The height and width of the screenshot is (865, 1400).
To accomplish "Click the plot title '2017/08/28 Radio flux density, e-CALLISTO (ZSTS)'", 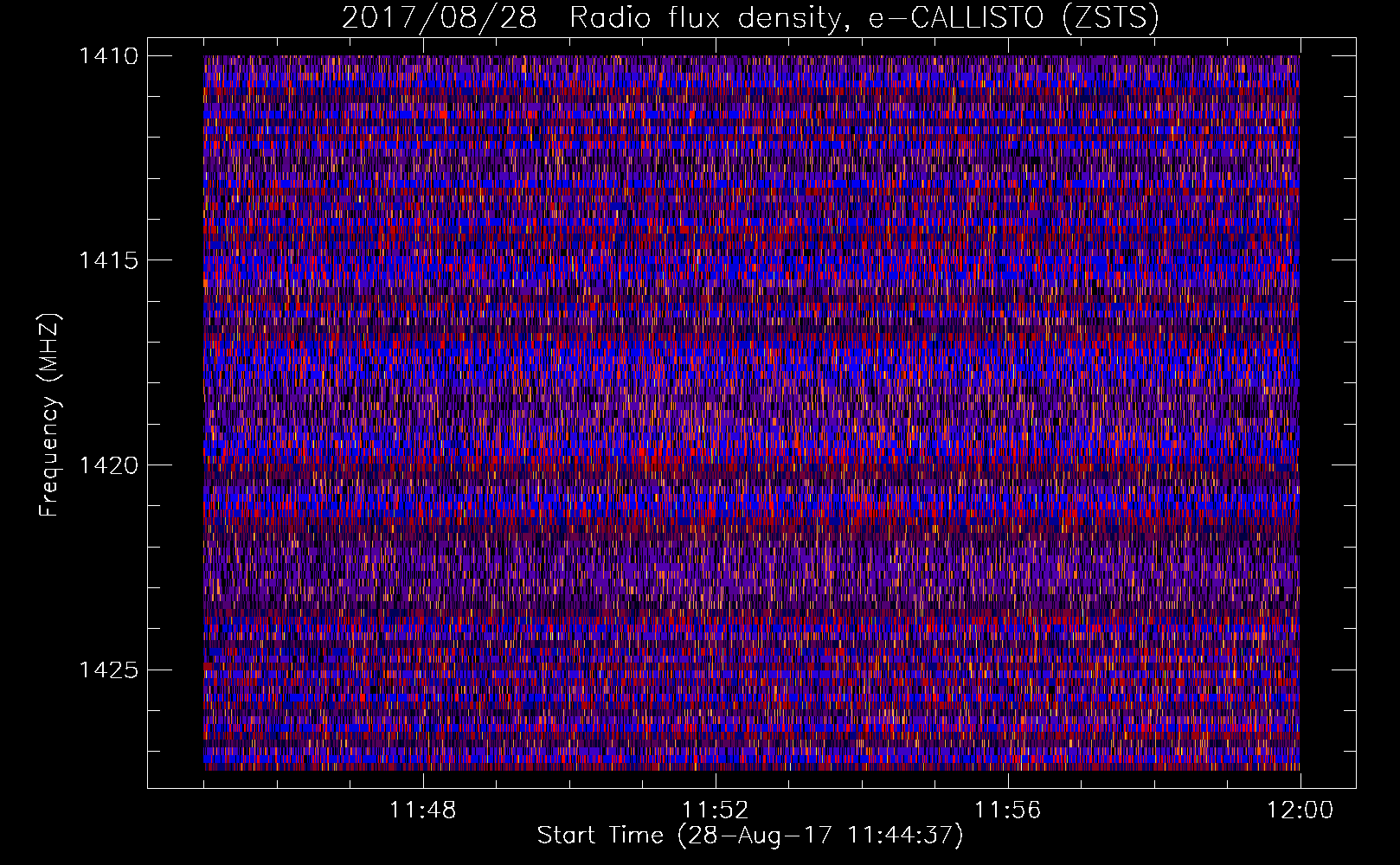I will (750, 18).
